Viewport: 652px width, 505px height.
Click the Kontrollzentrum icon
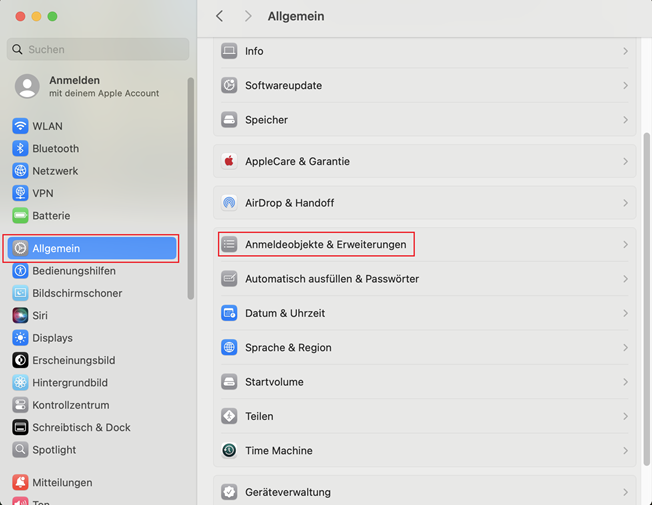tap(20, 405)
